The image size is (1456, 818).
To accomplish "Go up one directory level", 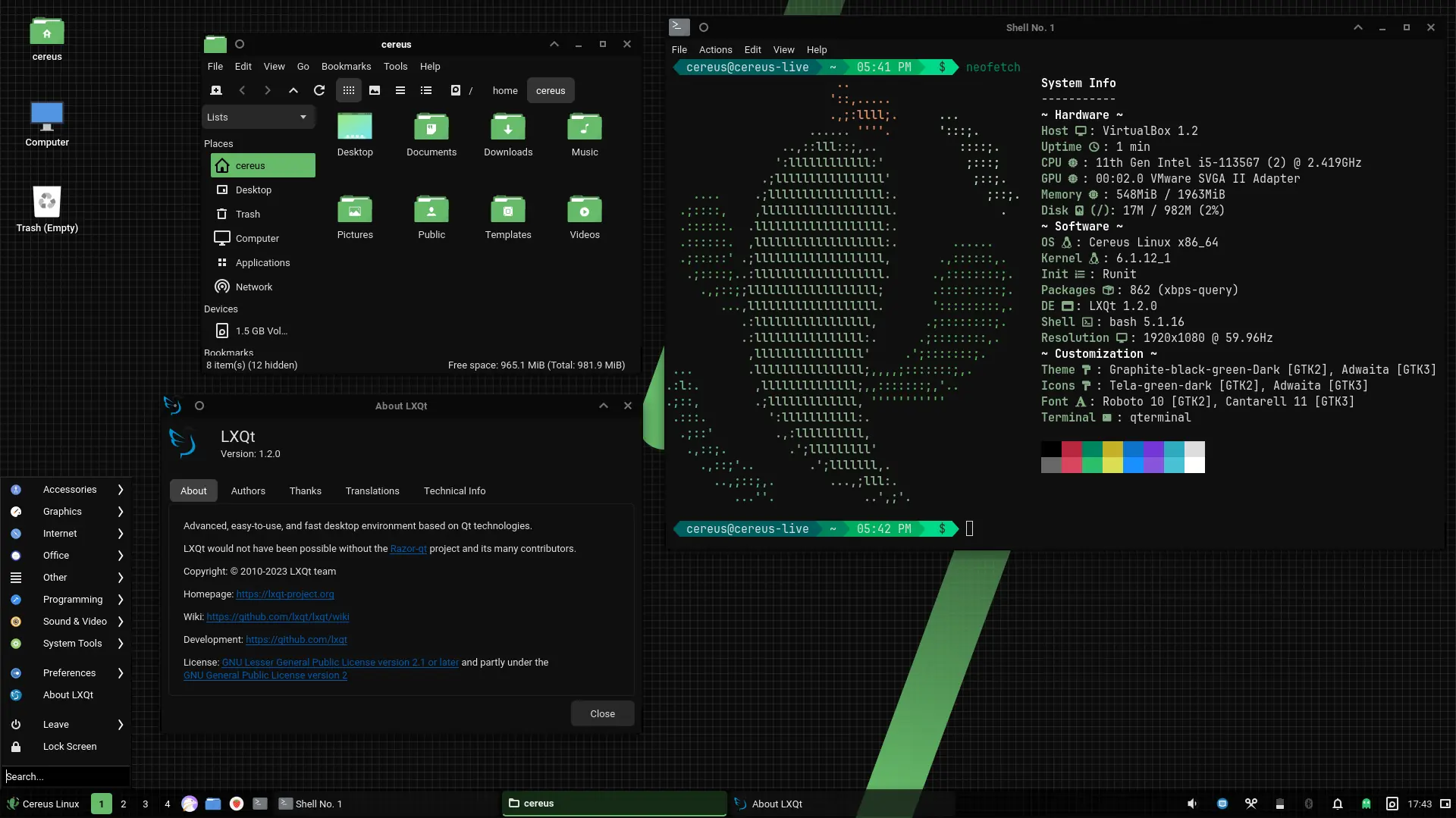I will pyautogui.click(x=293, y=90).
